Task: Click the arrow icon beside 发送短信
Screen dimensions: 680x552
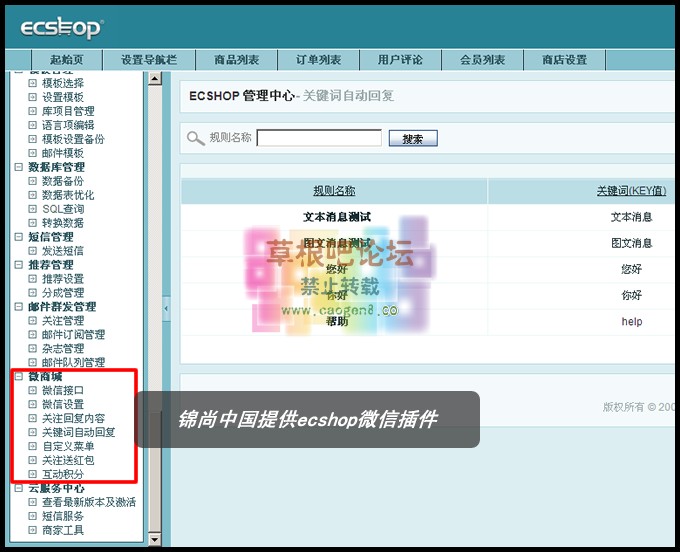Action: tap(33, 251)
